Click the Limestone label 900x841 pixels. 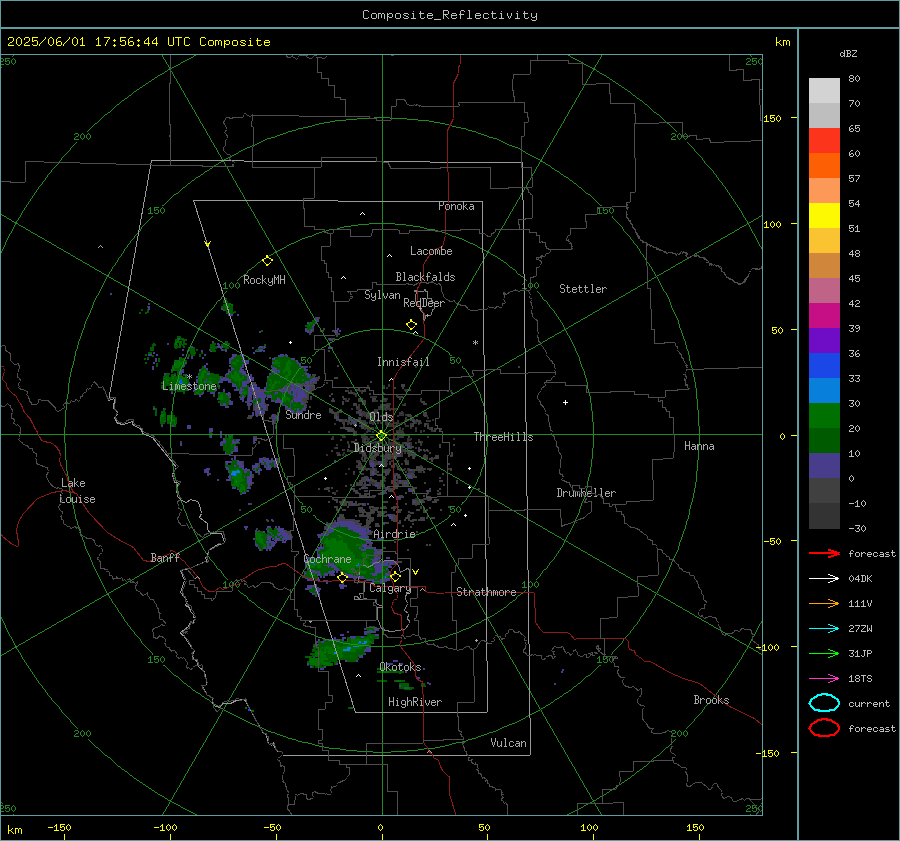(189, 386)
